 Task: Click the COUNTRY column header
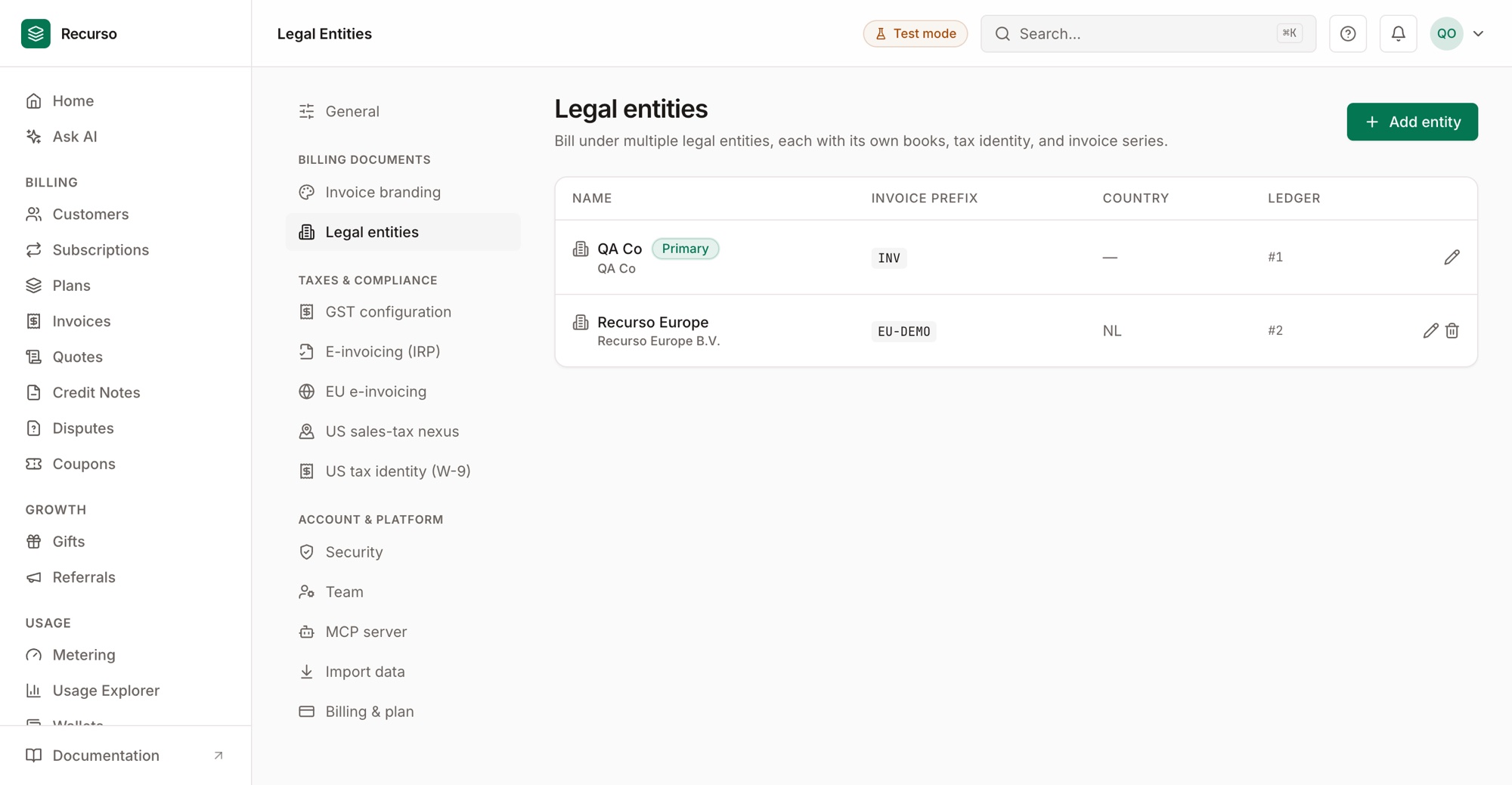pos(1136,198)
